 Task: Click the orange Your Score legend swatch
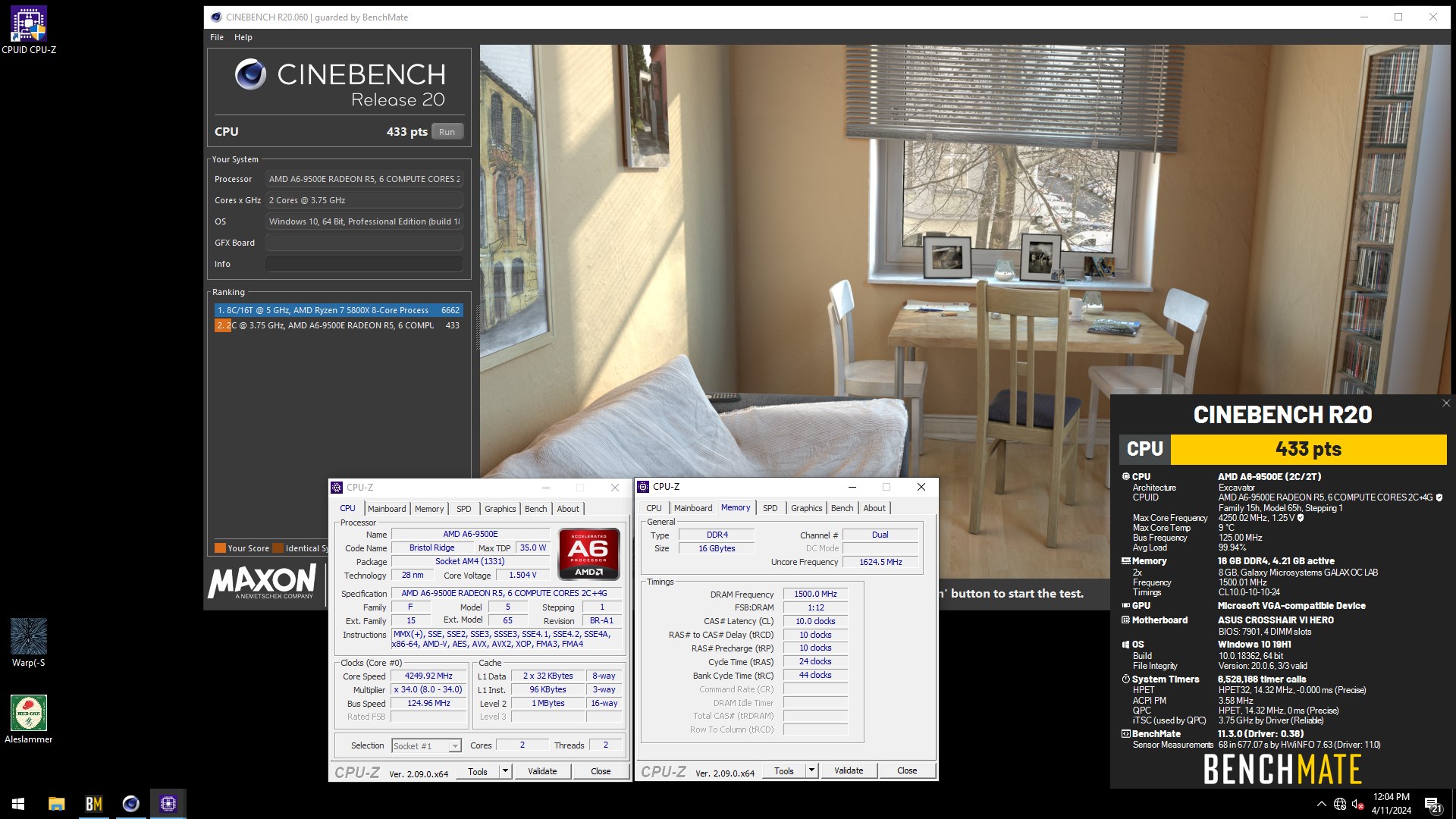pos(220,548)
